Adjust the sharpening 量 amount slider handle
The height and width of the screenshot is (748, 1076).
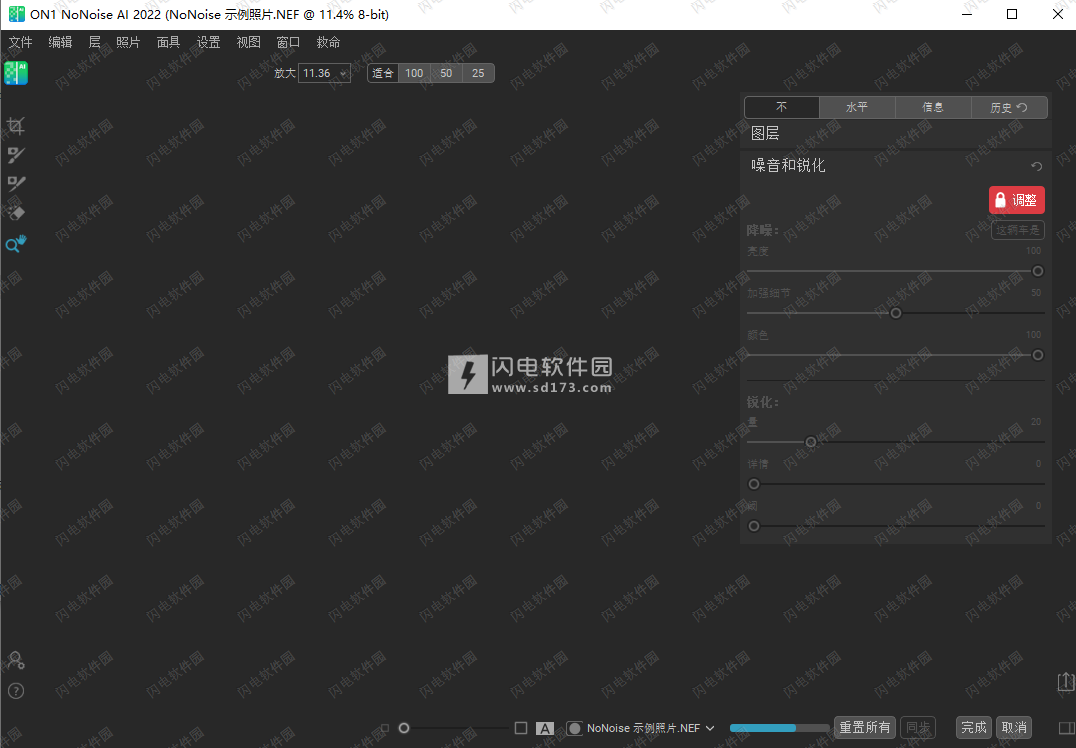tap(810, 442)
